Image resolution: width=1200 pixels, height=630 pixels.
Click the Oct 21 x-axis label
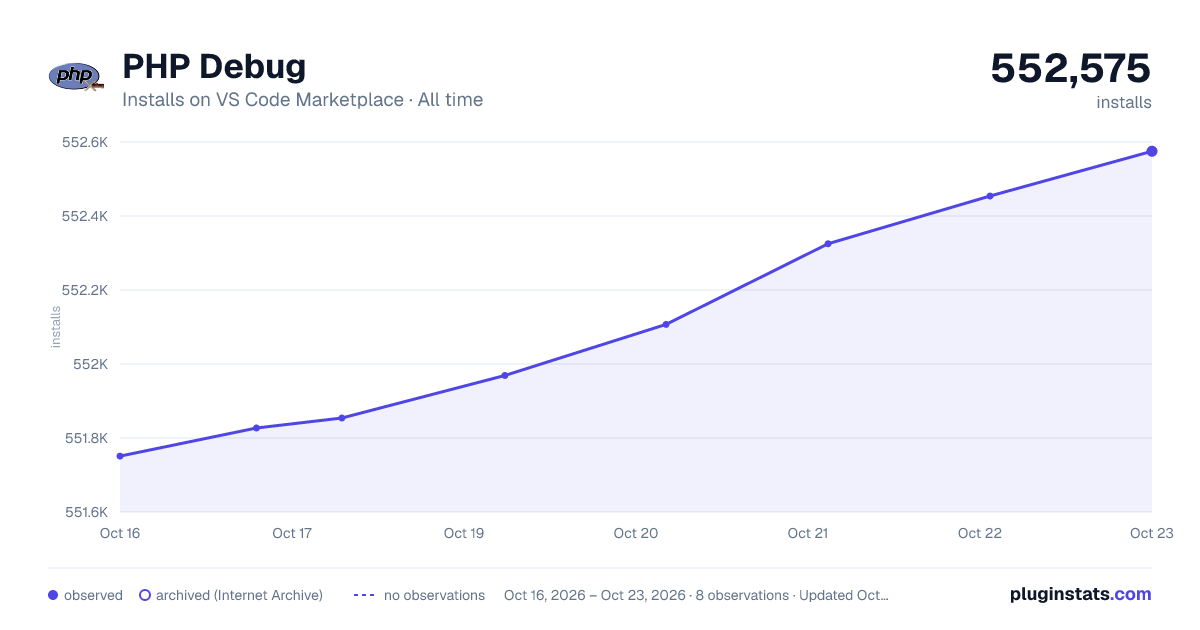coord(808,533)
